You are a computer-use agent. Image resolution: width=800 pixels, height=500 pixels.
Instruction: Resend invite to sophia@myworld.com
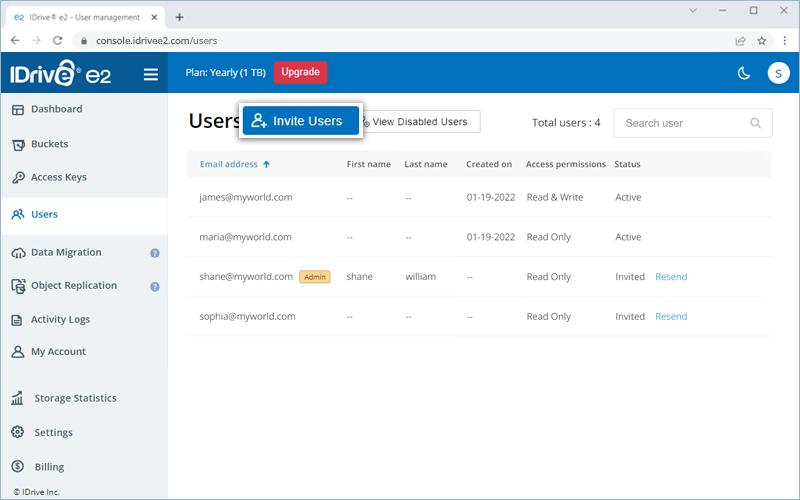[x=671, y=317]
